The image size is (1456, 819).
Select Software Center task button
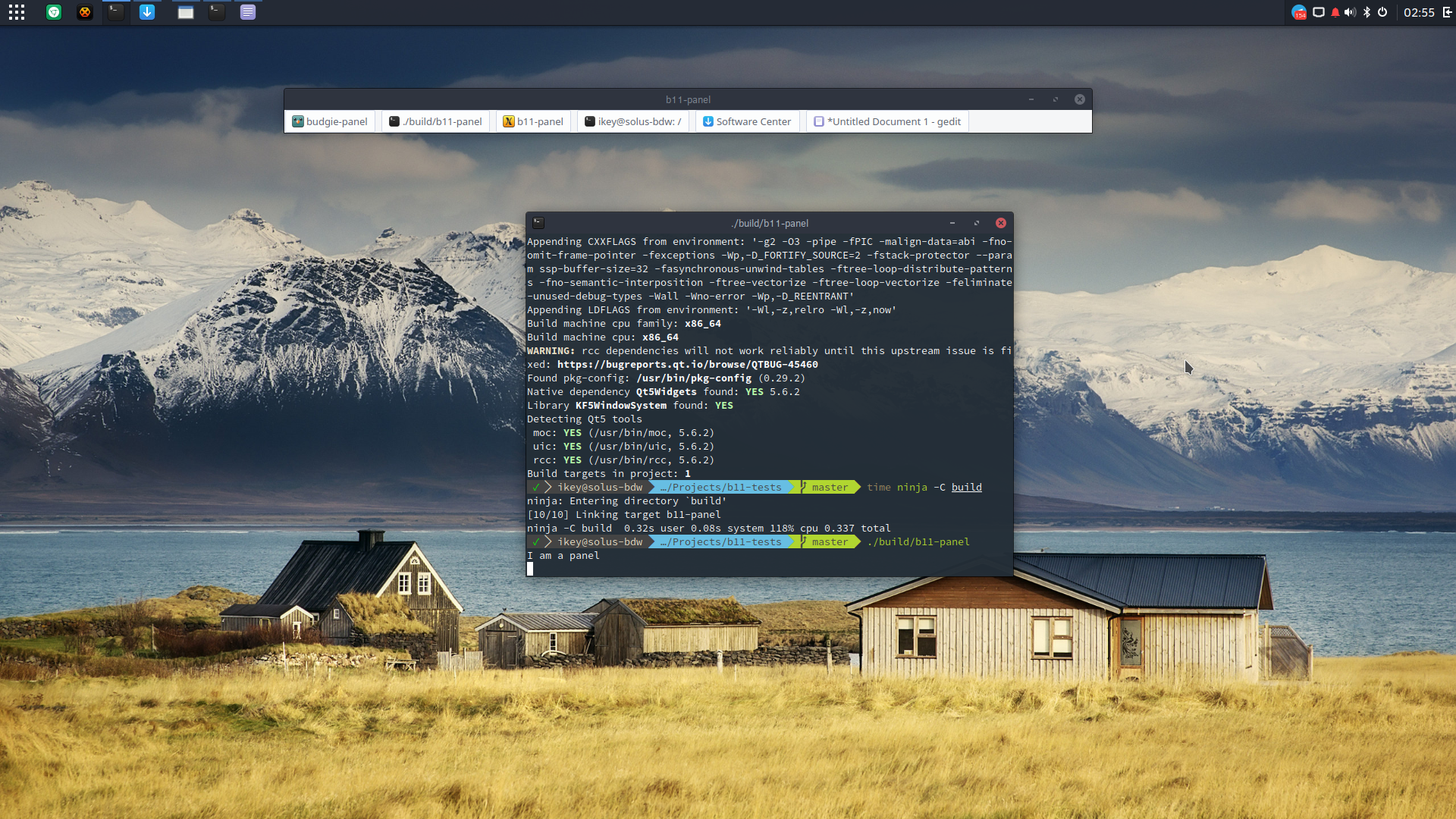pyautogui.click(x=747, y=121)
